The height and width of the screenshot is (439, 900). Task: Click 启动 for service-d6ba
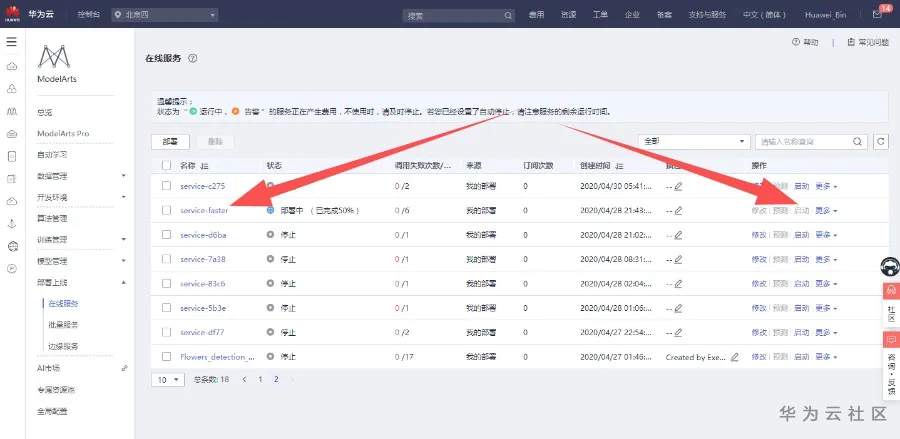pos(801,235)
